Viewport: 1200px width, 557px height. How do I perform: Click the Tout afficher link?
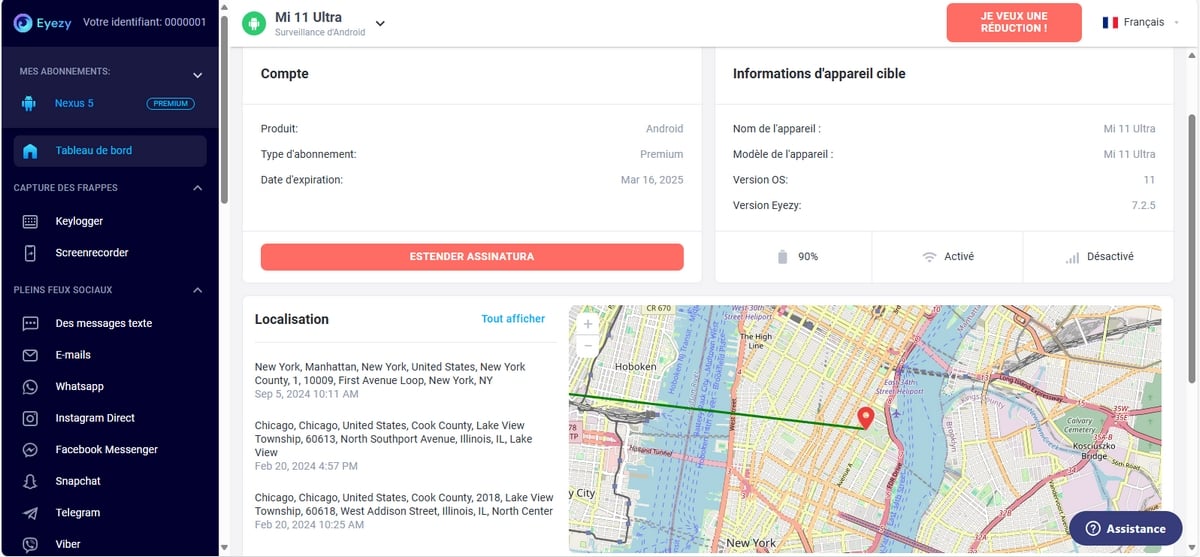pyautogui.click(x=513, y=319)
